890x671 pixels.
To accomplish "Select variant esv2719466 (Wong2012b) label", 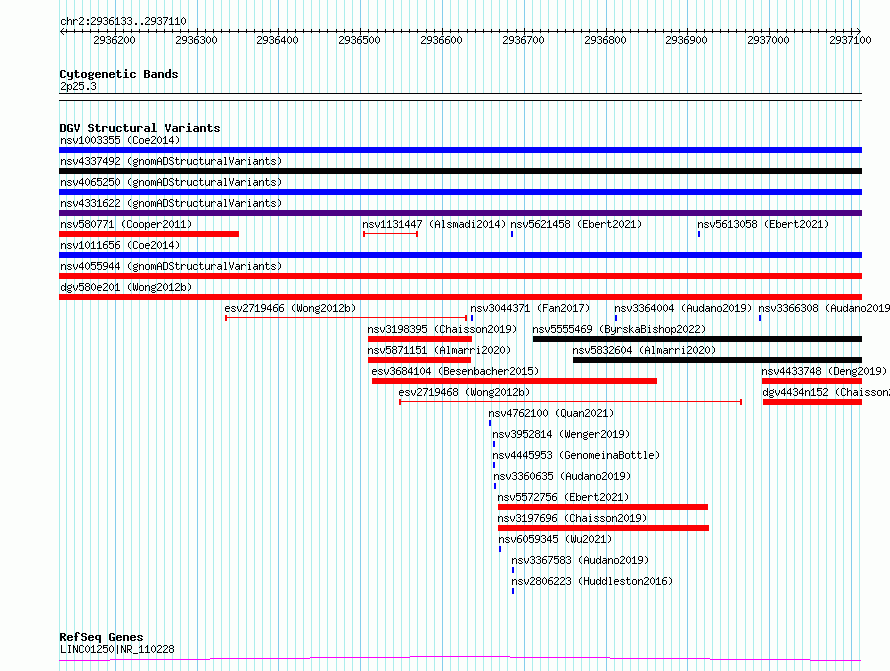I will click(x=290, y=308).
